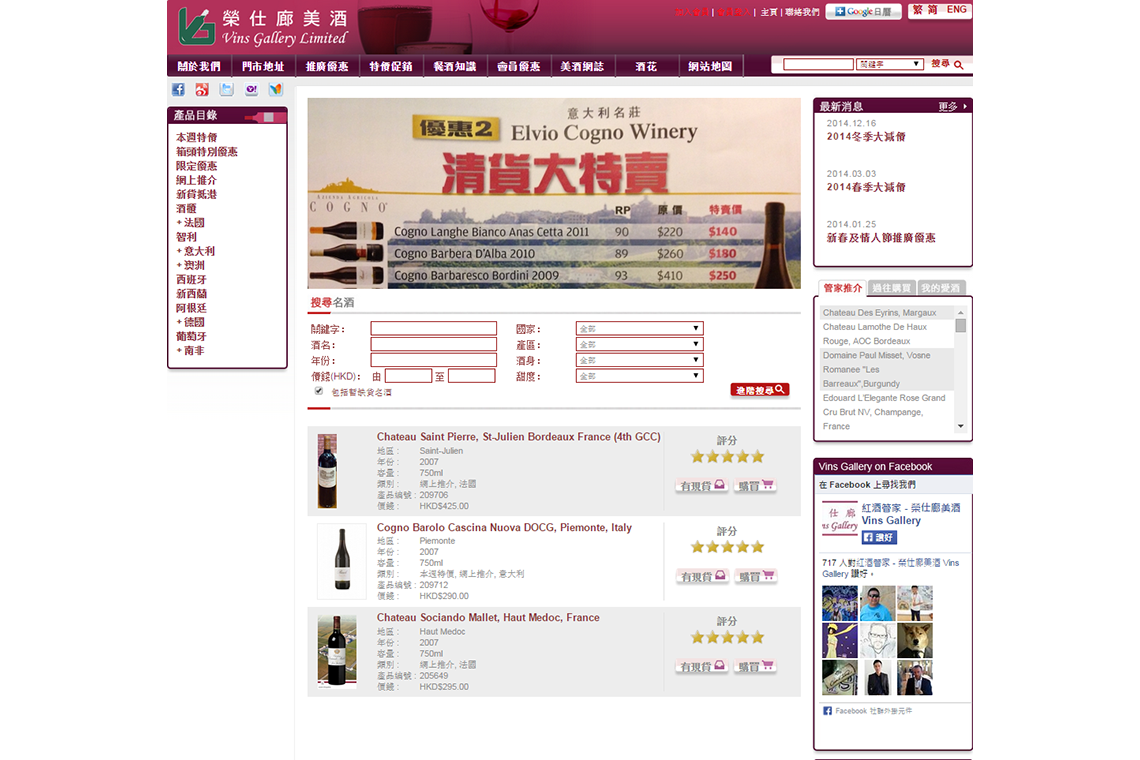The height and width of the screenshot is (760, 1140).
Task: Open the 會員優惠 menu item
Action: point(519,66)
